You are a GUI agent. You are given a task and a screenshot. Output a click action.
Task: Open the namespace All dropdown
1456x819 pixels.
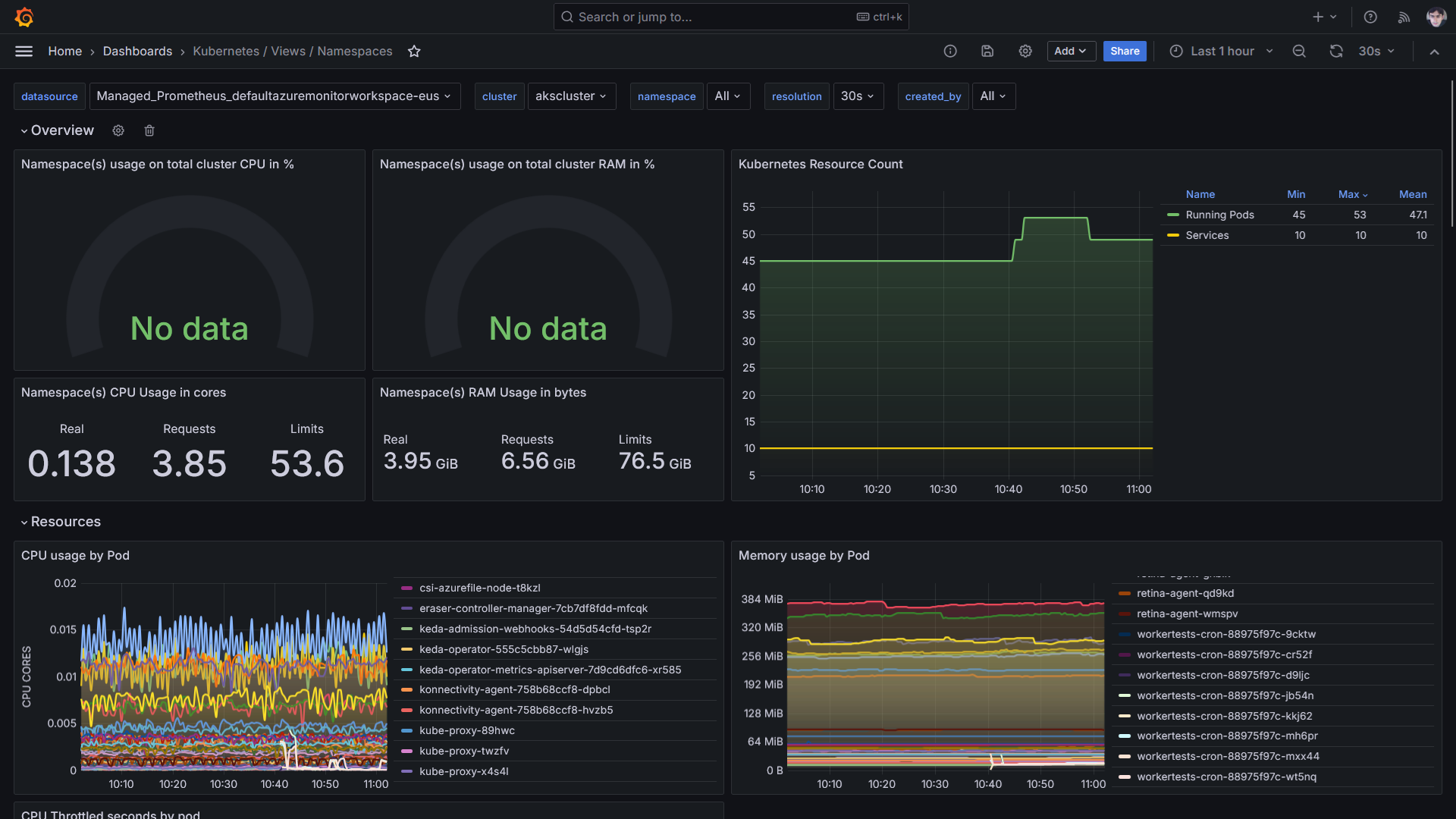coord(727,96)
